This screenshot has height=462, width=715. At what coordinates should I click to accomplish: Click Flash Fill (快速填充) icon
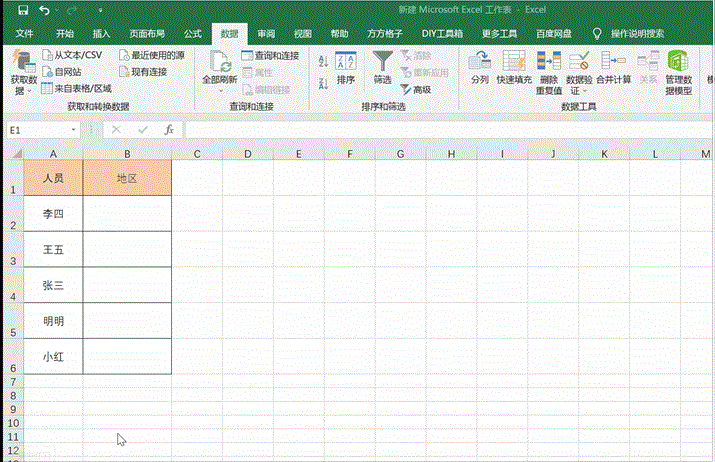(x=514, y=62)
